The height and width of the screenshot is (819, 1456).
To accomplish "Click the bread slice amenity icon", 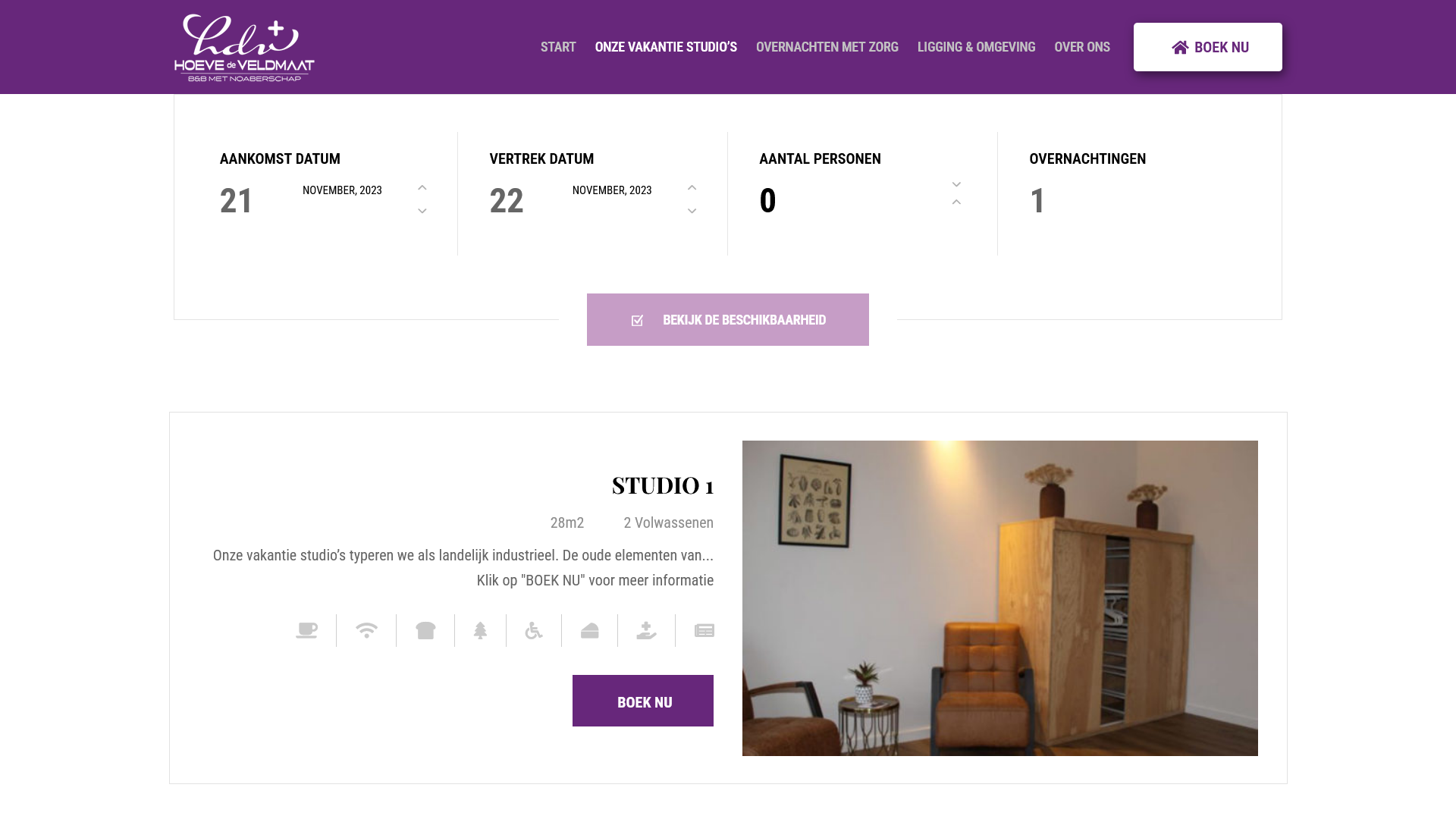I will [425, 630].
